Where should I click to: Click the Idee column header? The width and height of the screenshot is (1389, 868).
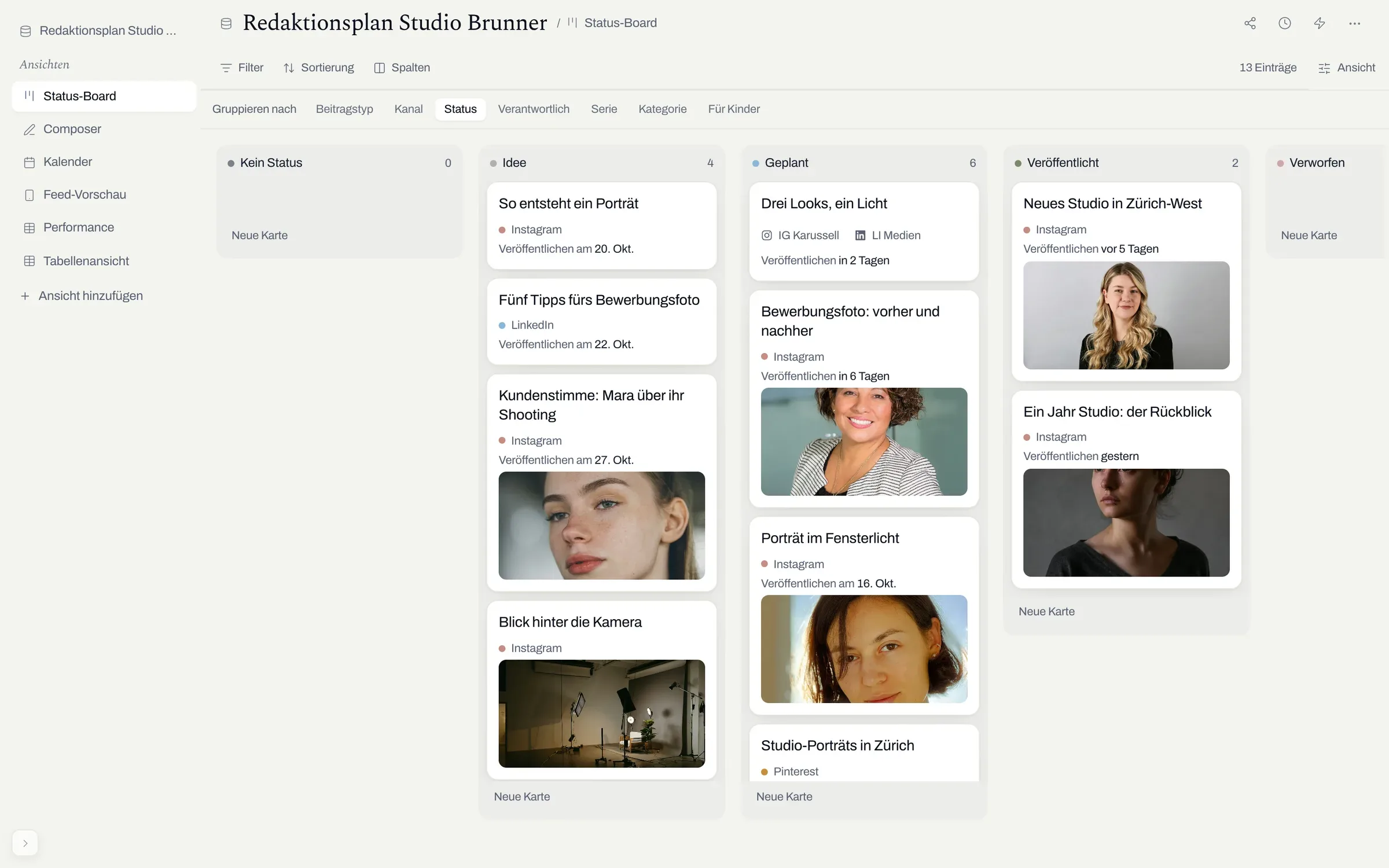coord(602,163)
